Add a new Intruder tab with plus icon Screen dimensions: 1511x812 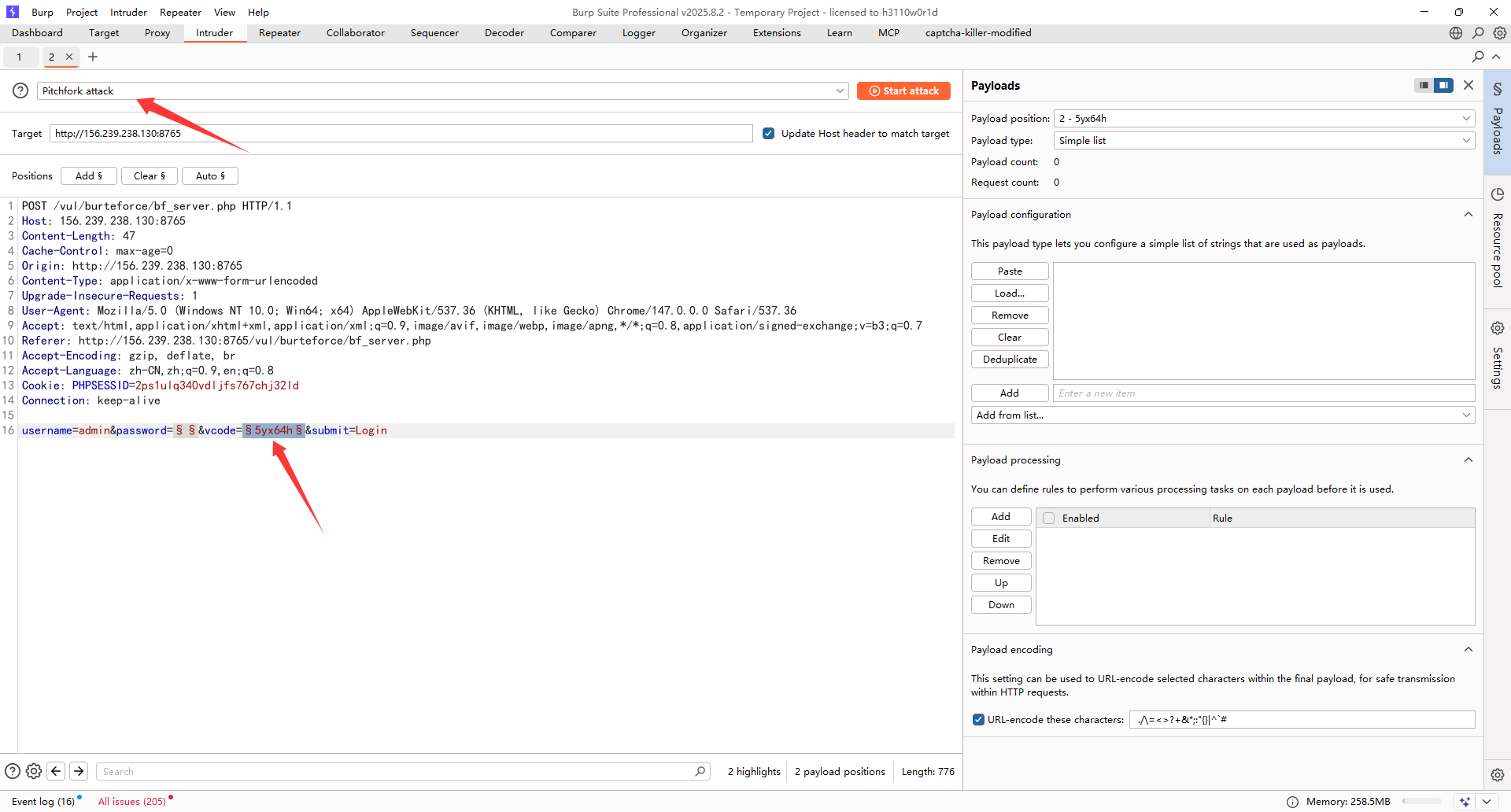(93, 57)
